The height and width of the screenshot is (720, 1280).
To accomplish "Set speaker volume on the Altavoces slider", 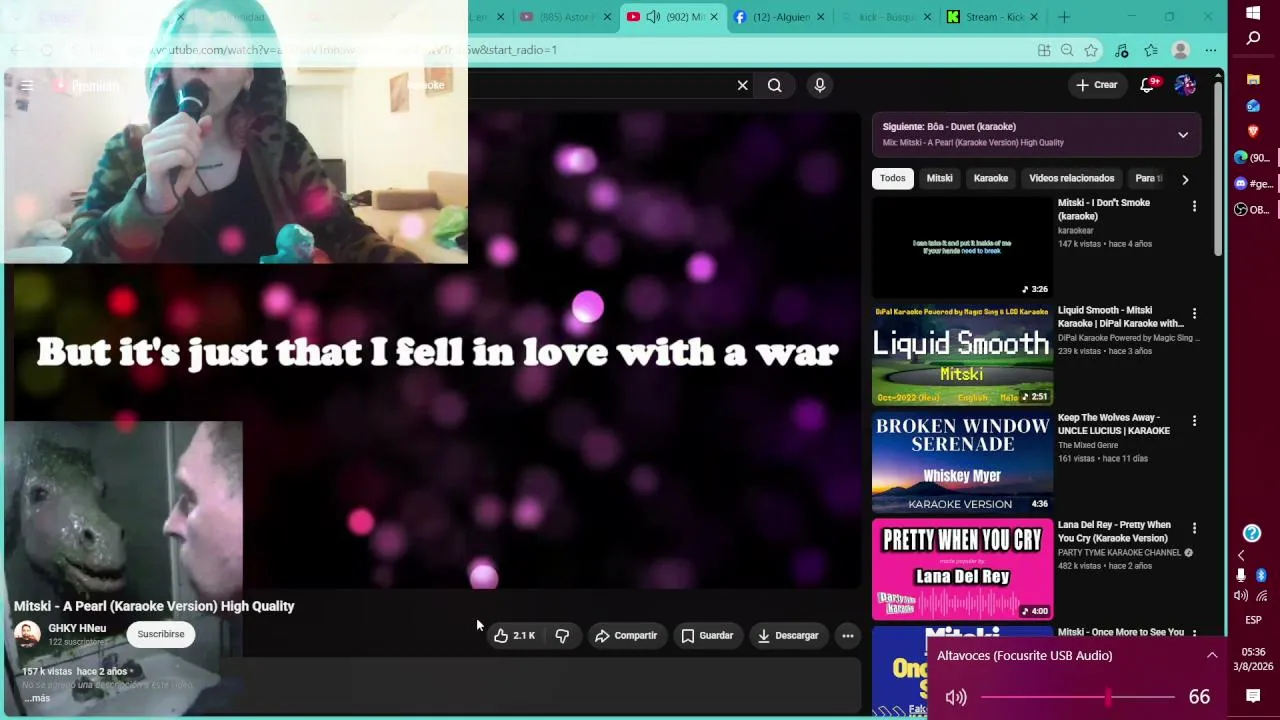I will pos(1078,697).
